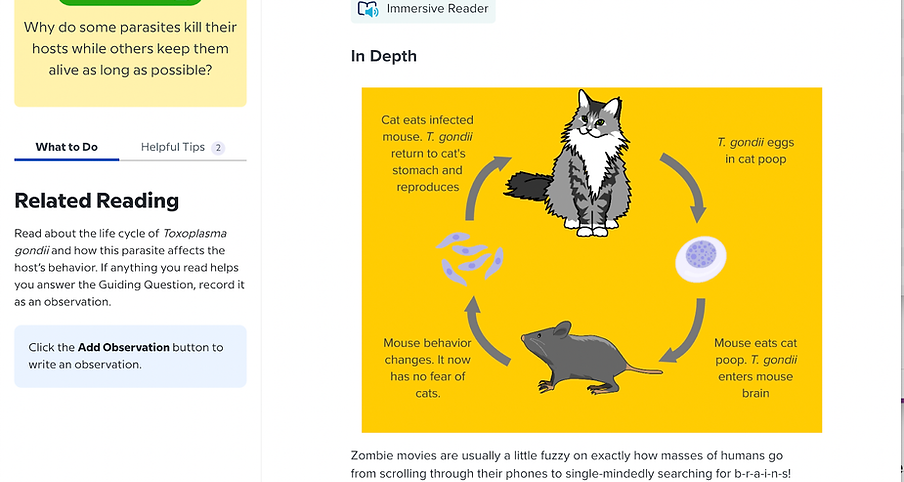
Task: Click the purple parasite cluster icon
Action: coord(470,258)
